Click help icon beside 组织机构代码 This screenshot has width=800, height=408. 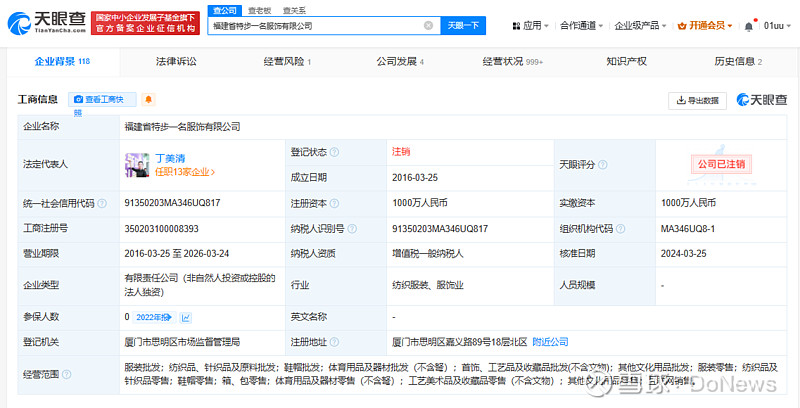pos(620,229)
